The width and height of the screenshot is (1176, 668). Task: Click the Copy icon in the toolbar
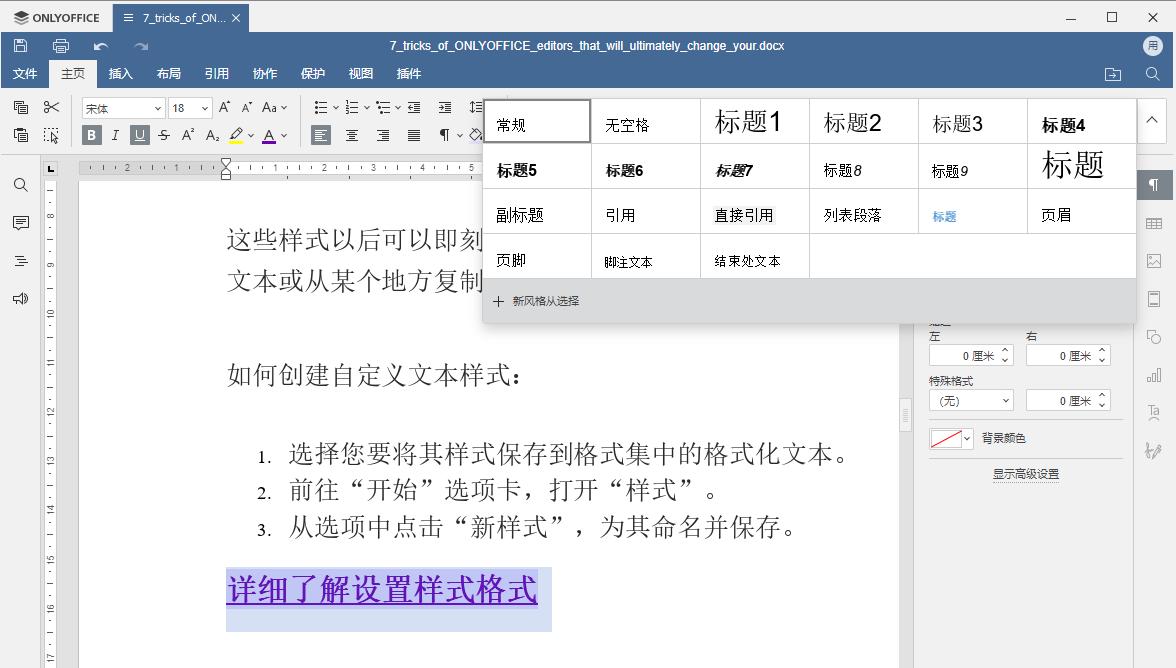[x=20, y=107]
